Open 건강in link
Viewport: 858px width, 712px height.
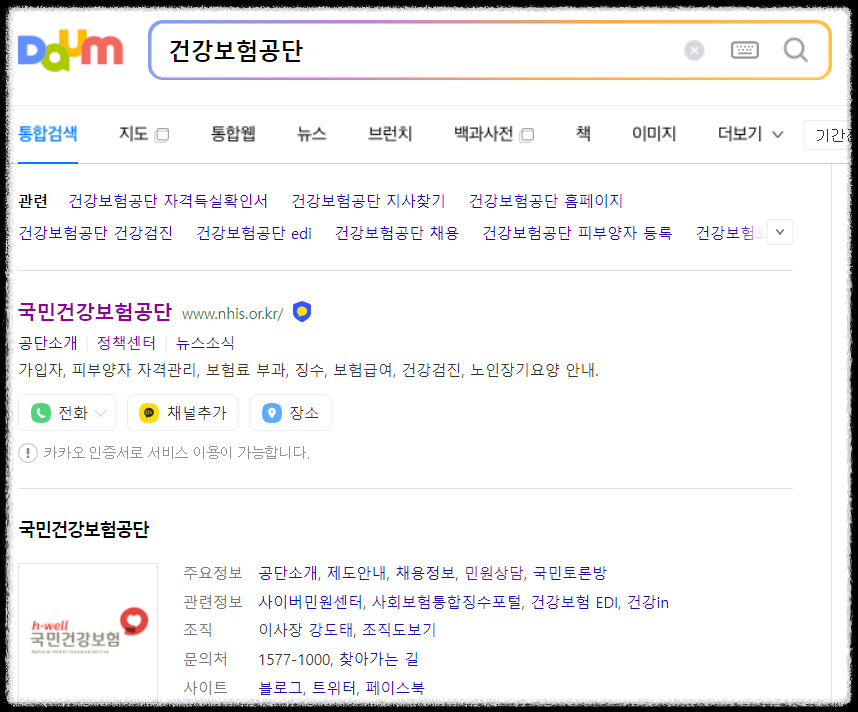(648, 602)
